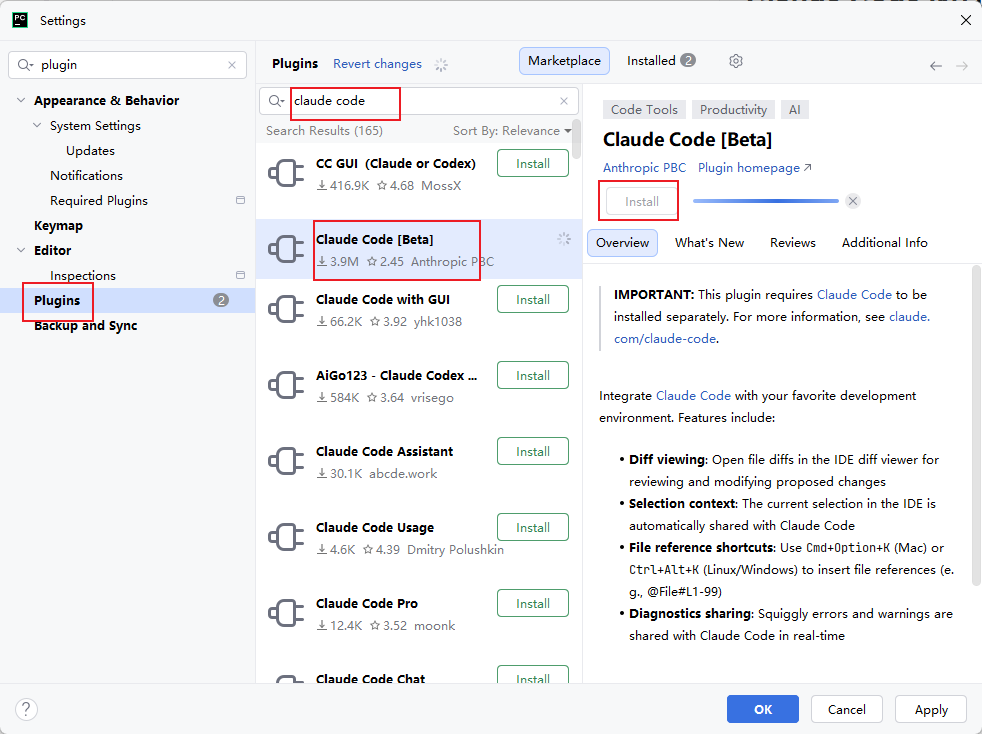Switch to the Marketplace tab
The width and height of the screenshot is (982, 734).
tap(564, 61)
